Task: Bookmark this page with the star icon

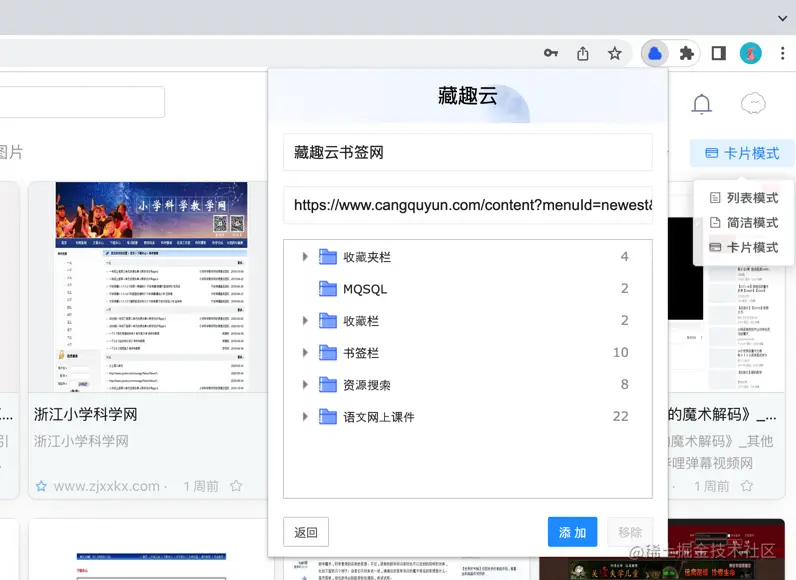Action: click(x=615, y=53)
